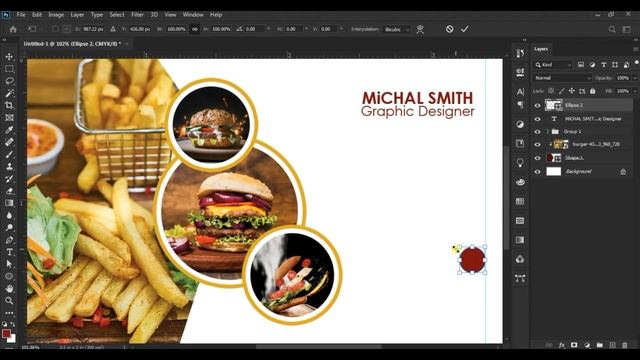Select the Hand tool
This screenshot has height=360, width=640.
tap(9, 289)
